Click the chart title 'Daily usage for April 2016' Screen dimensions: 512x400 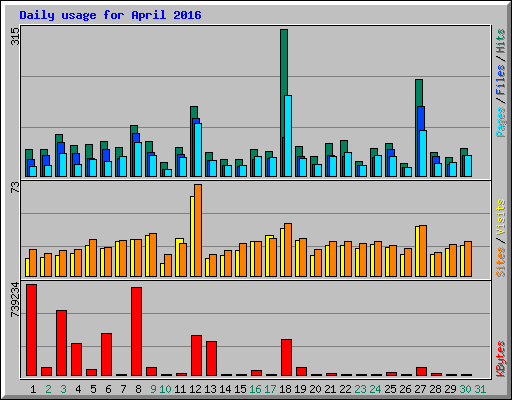coord(110,15)
